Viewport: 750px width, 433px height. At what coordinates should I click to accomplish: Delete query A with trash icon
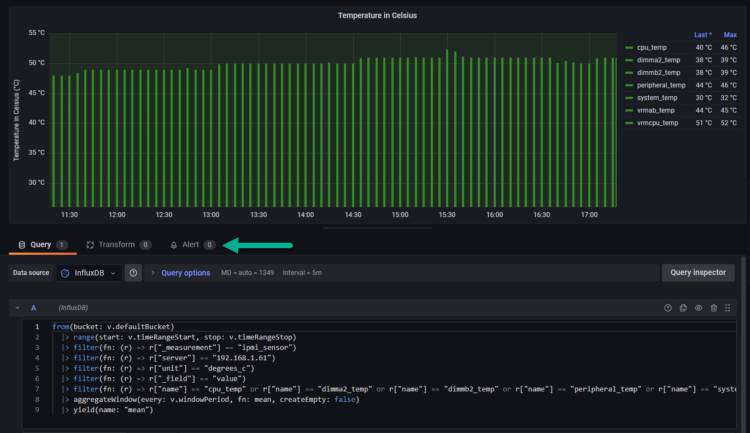714,308
